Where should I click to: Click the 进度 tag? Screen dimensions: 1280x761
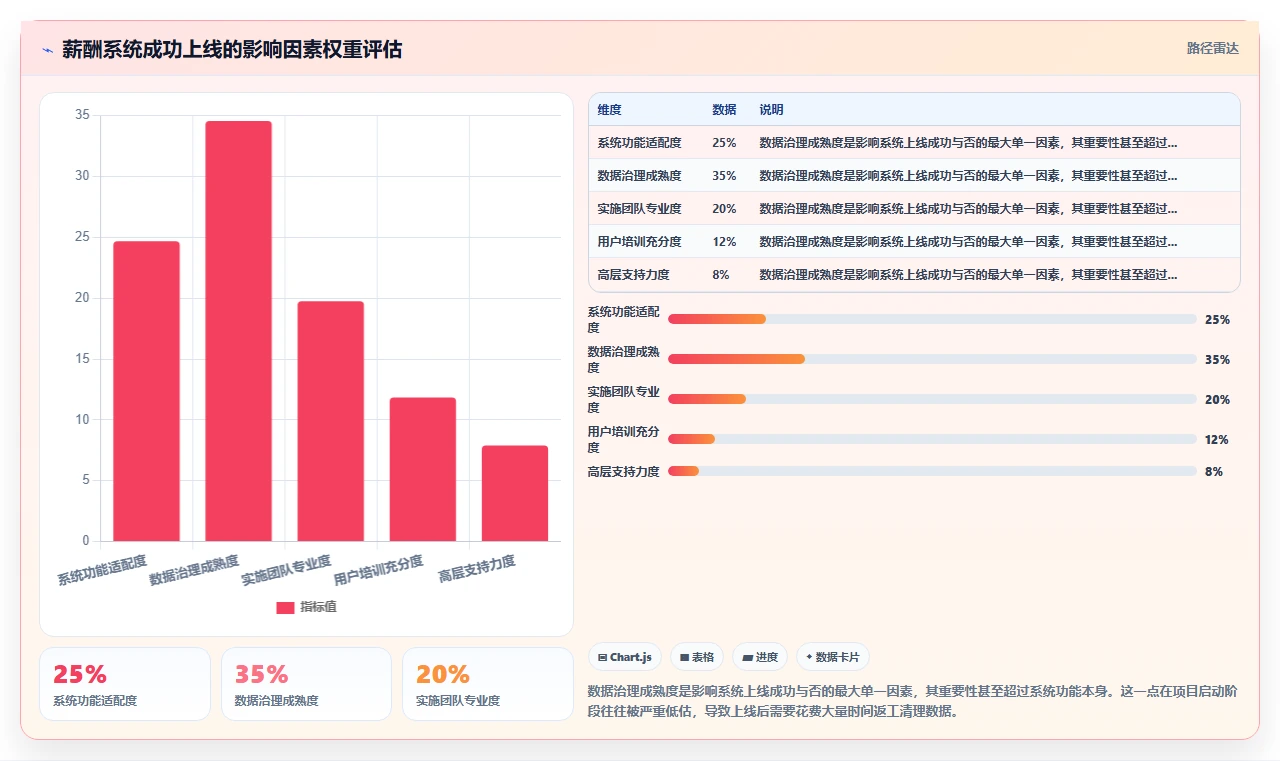pos(760,657)
